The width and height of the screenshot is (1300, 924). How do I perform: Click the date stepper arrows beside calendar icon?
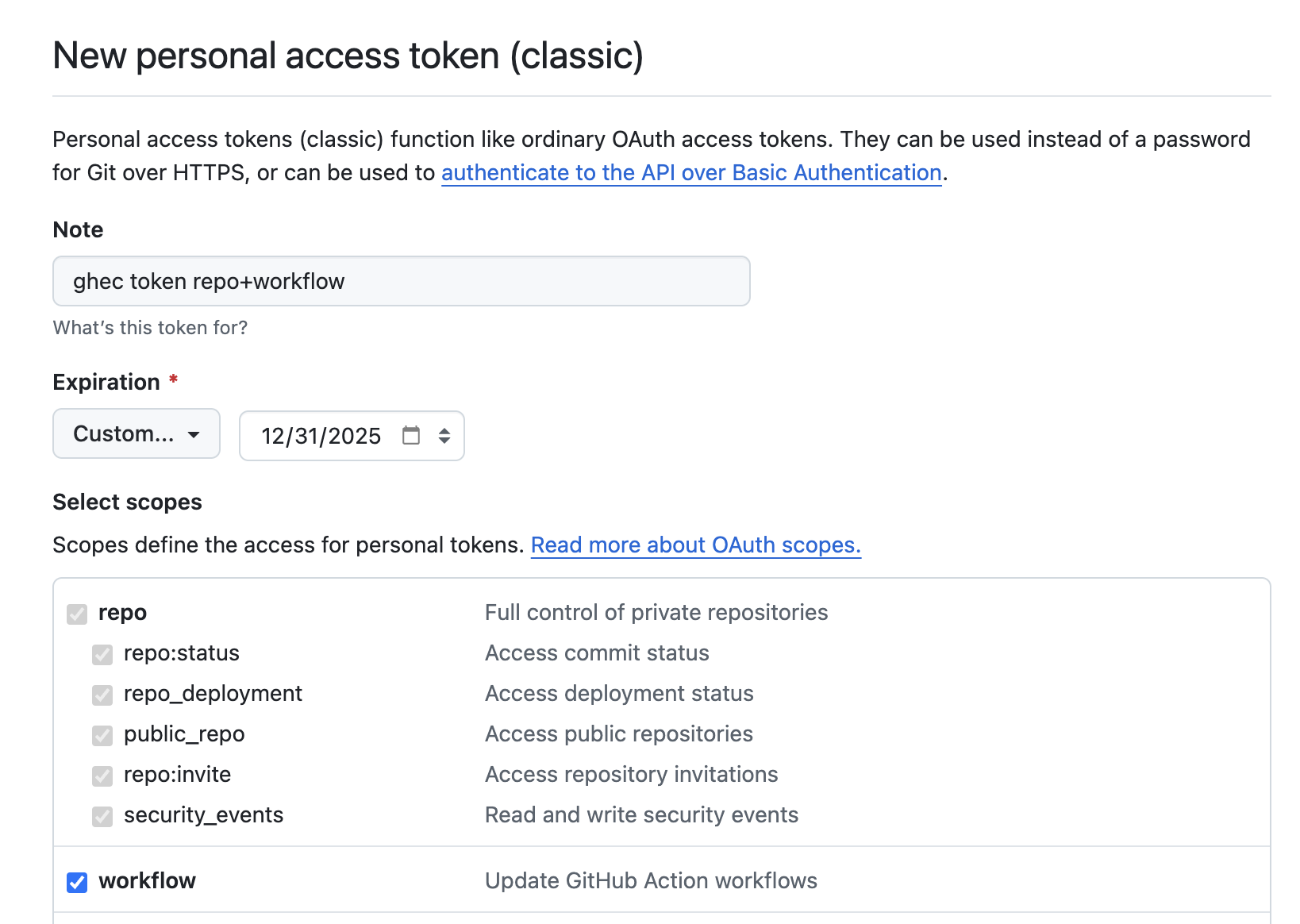point(444,436)
